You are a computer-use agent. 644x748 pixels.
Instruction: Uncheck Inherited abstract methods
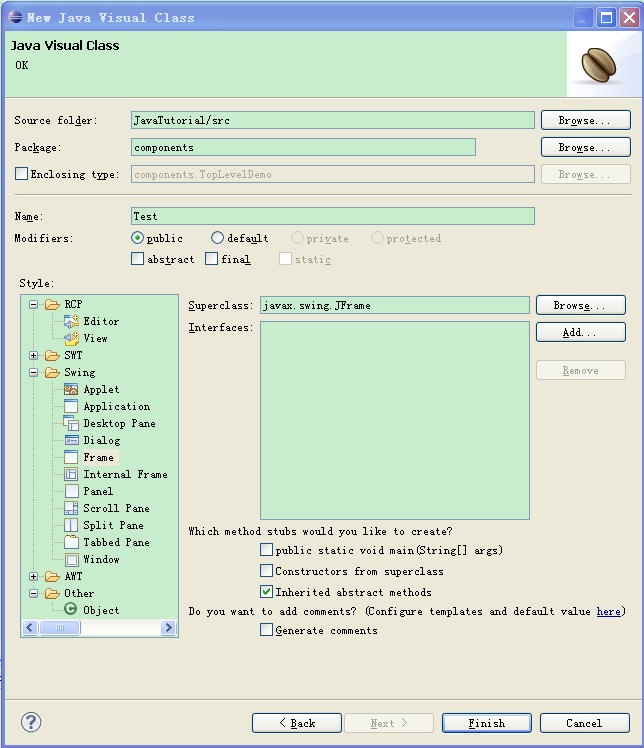(x=266, y=592)
